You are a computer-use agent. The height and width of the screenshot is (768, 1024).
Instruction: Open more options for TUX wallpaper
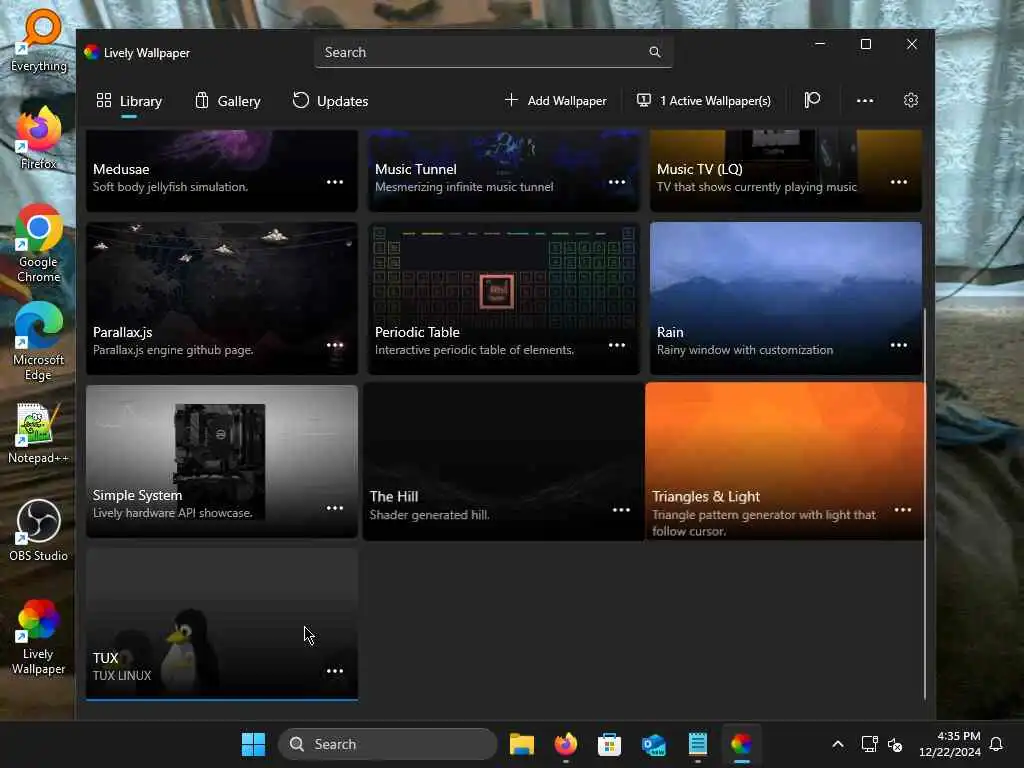point(335,671)
